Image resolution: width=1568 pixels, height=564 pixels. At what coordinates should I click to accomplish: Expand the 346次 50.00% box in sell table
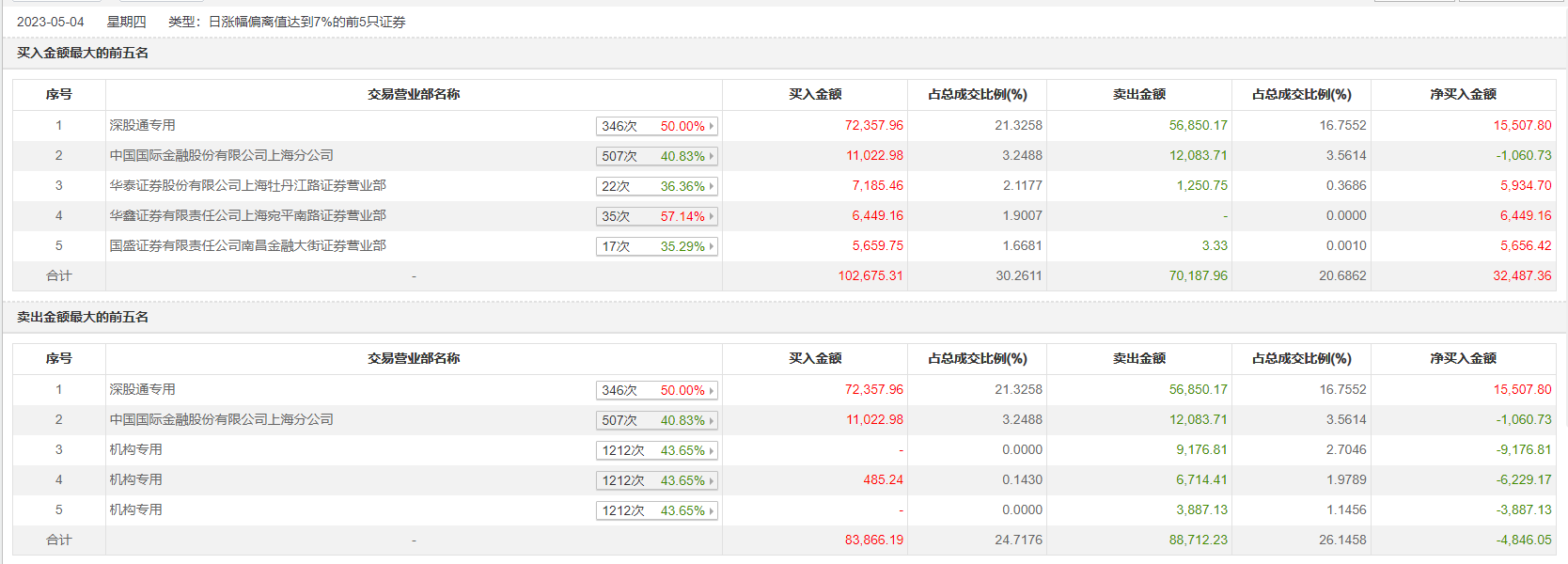point(656,390)
